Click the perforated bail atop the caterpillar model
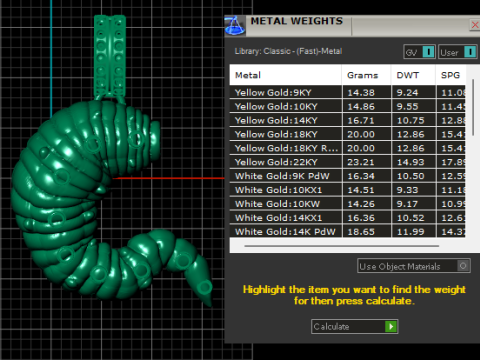Image resolution: width=480 pixels, height=360 pixels. (x=110, y=57)
